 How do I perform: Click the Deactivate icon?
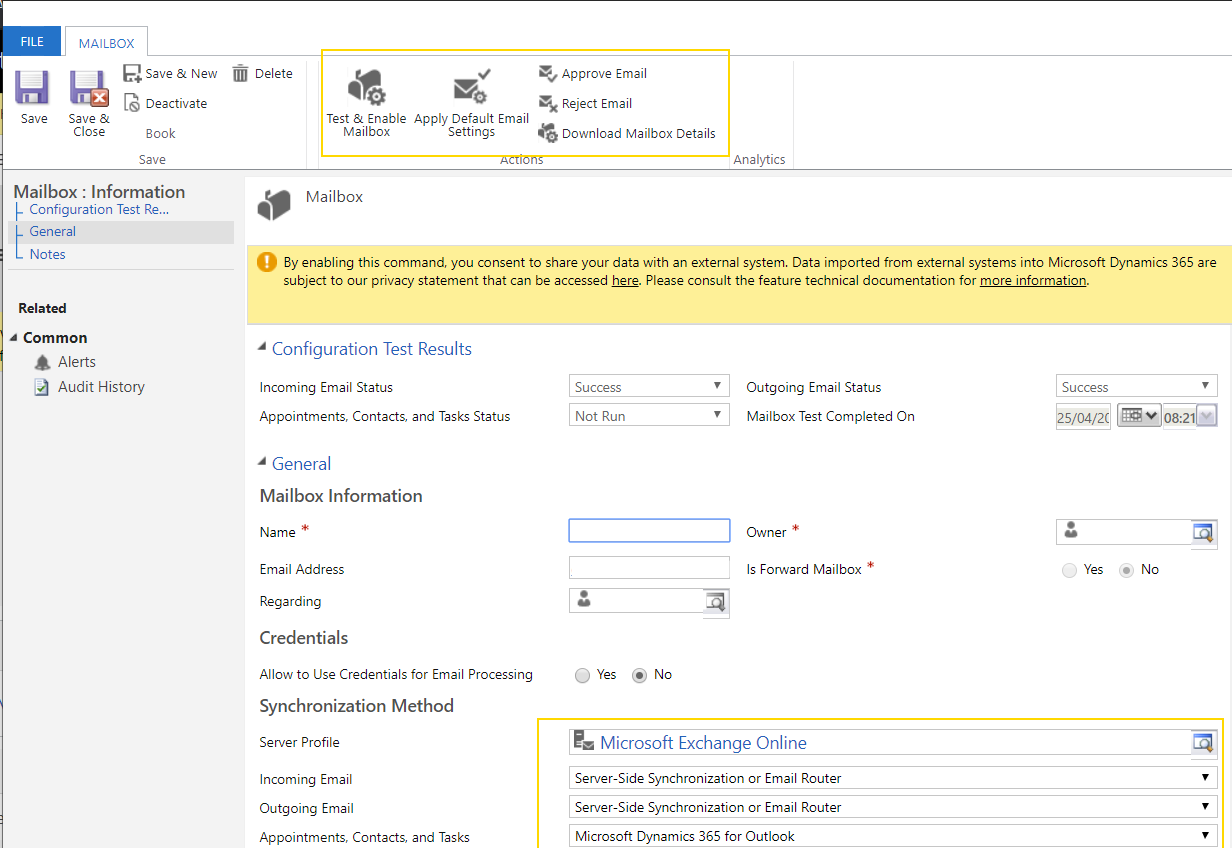point(136,103)
